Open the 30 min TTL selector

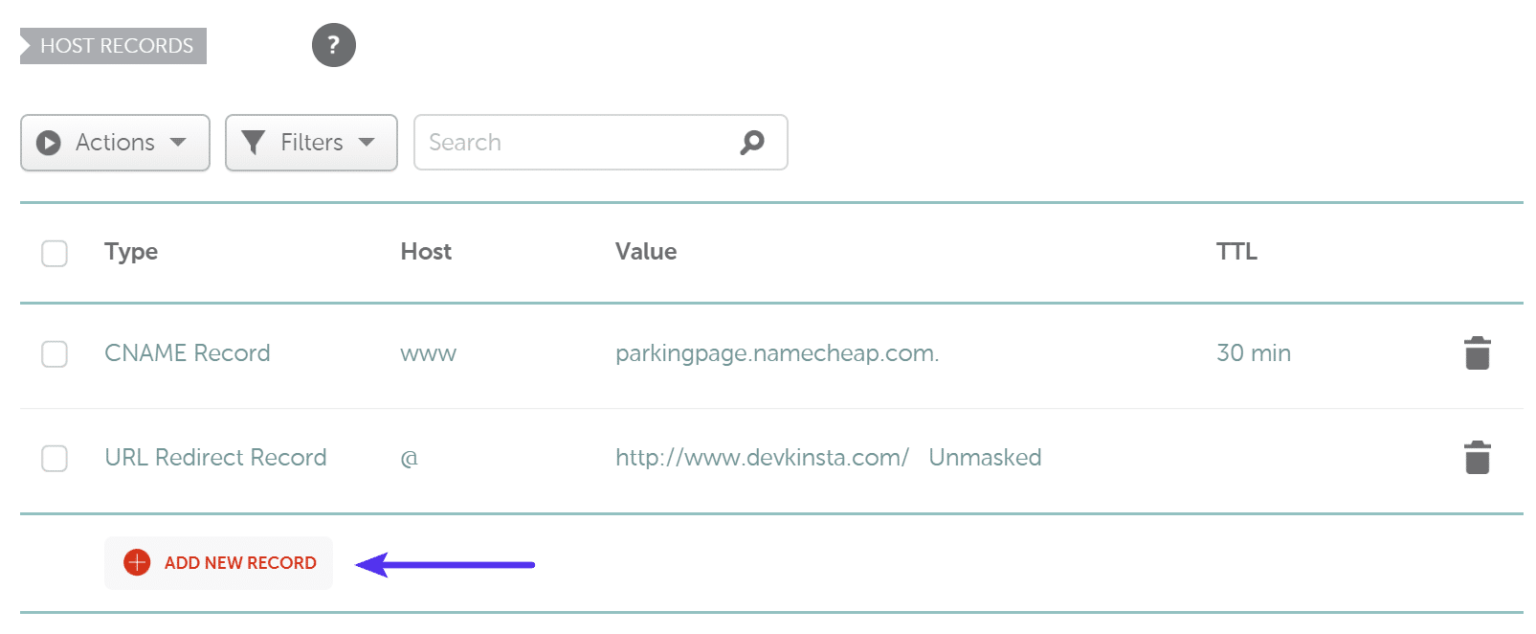pyautogui.click(x=1254, y=353)
